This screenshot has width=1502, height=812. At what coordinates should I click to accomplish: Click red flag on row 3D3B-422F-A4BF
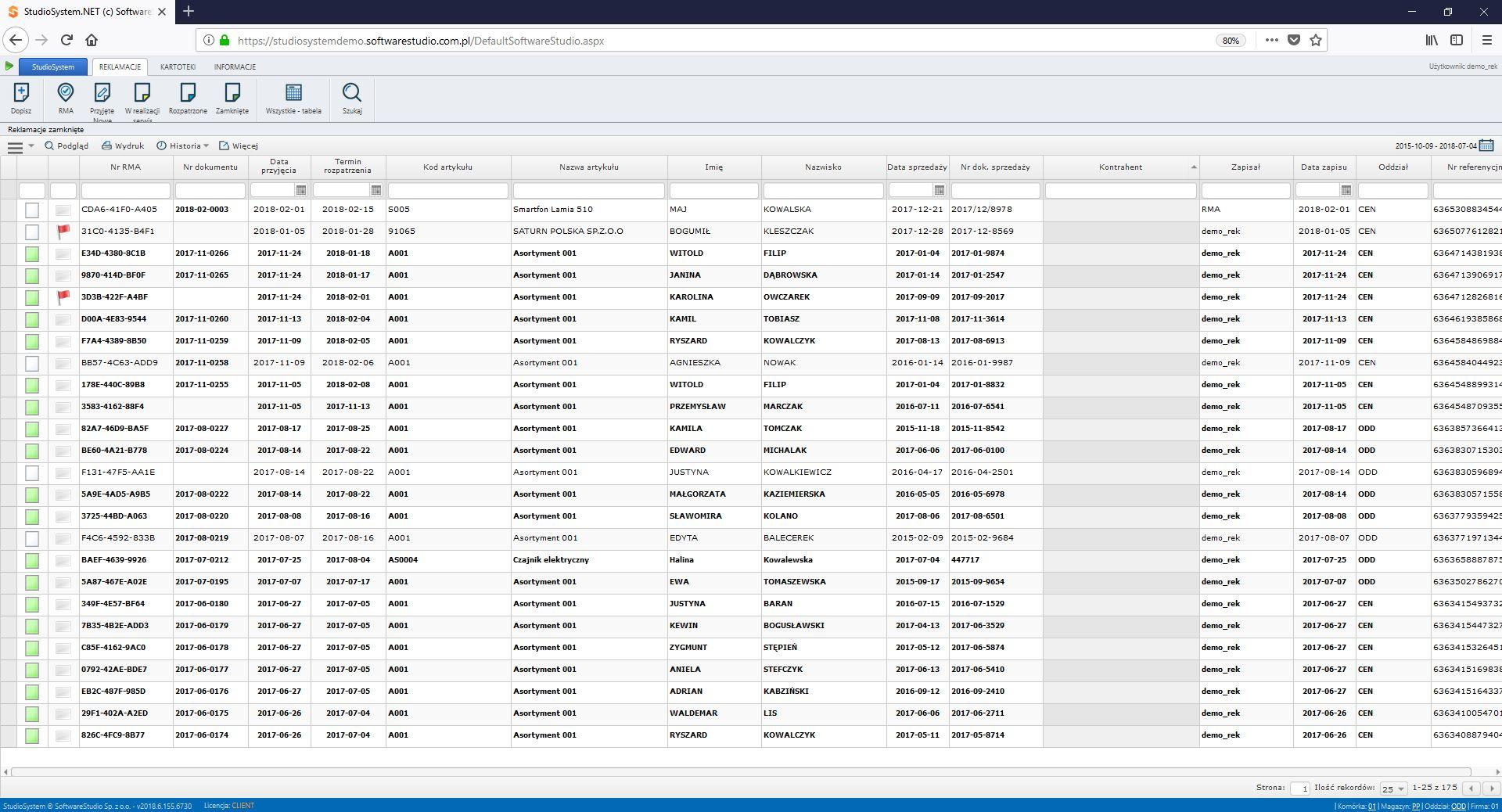click(x=63, y=297)
